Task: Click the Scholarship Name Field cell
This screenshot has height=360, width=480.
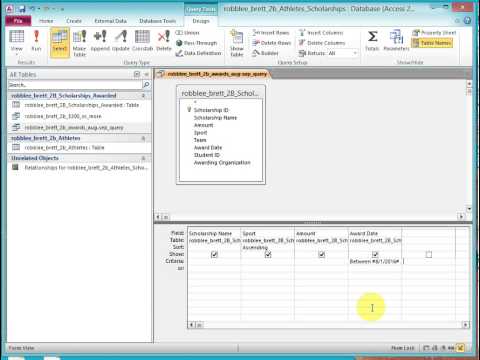Action: pyautogui.click(x=214, y=234)
